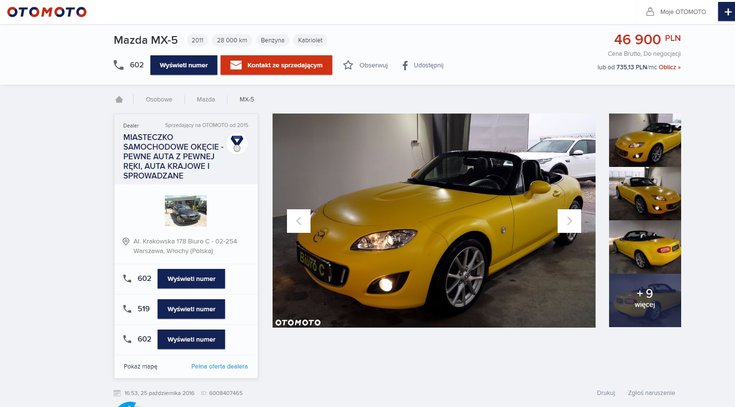The image size is (735, 407).
Task: Open Pełna oferta dealera link
Action: pyautogui.click(x=219, y=366)
